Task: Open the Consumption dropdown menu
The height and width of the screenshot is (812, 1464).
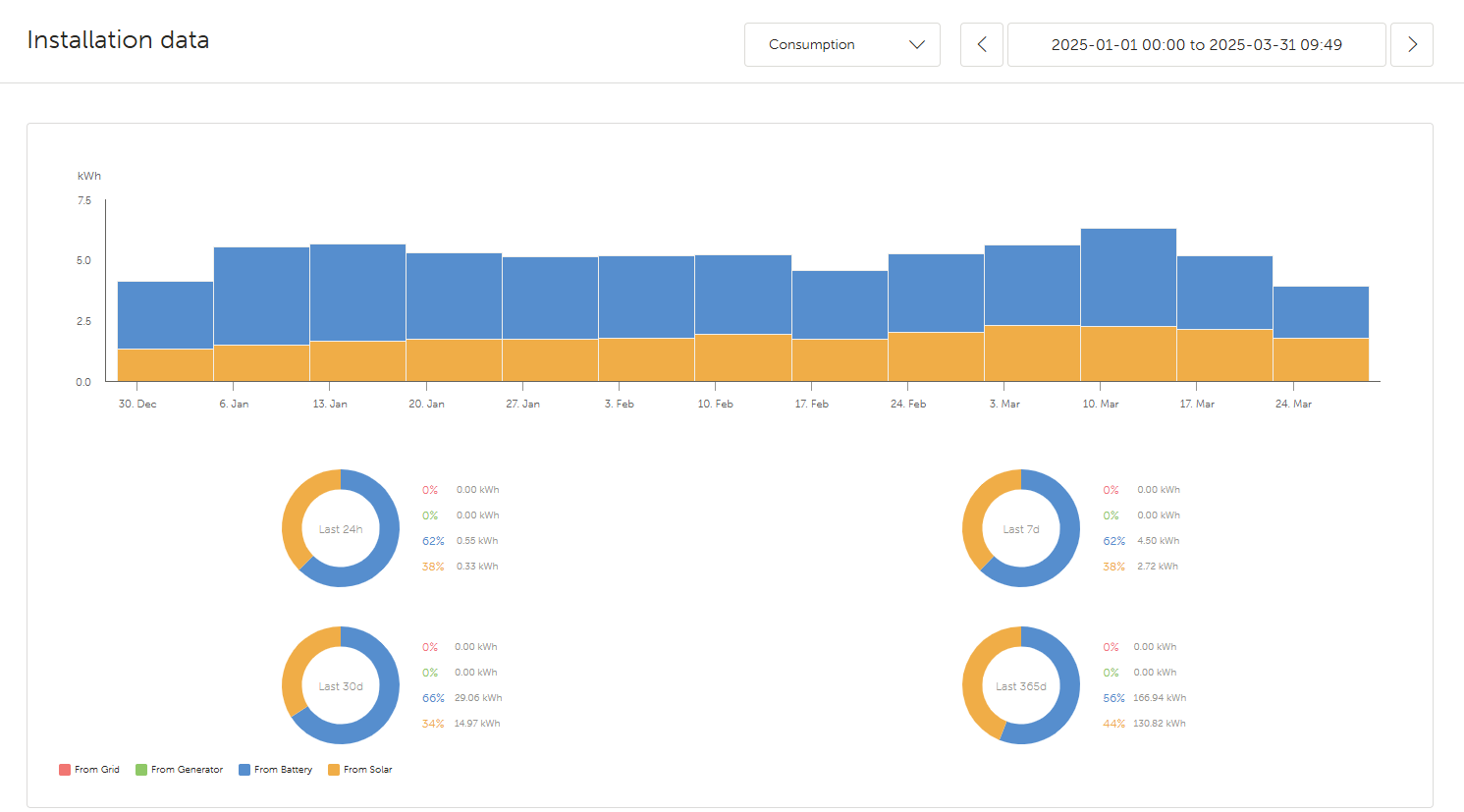Action: pyautogui.click(x=841, y=45)
